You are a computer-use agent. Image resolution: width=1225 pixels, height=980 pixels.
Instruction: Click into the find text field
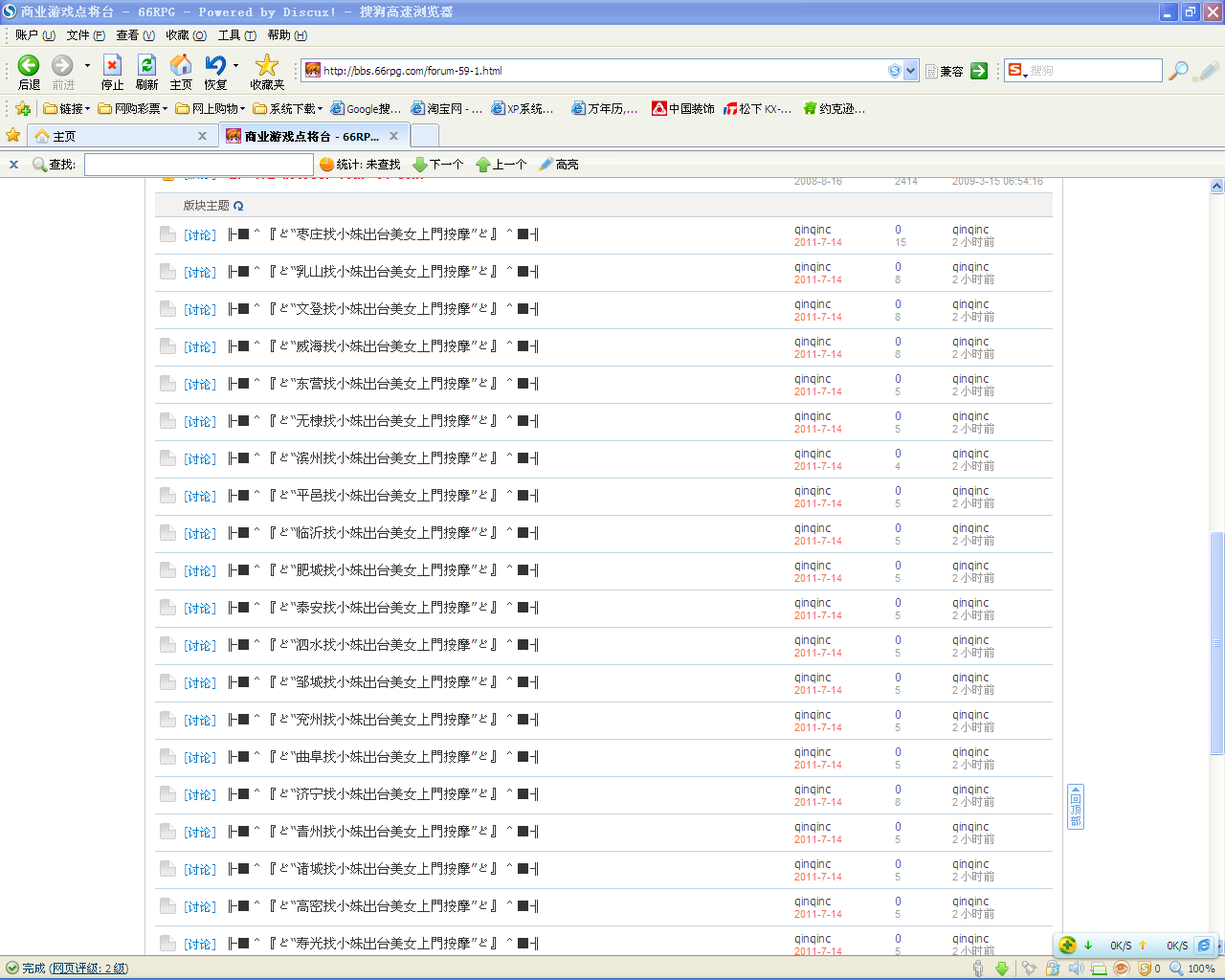pyautogui.click(x=199, y=165)
